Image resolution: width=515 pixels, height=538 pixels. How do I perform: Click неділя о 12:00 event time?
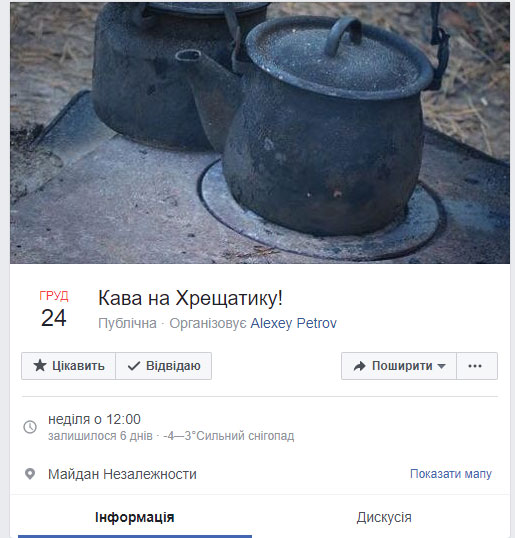[94, 419]
